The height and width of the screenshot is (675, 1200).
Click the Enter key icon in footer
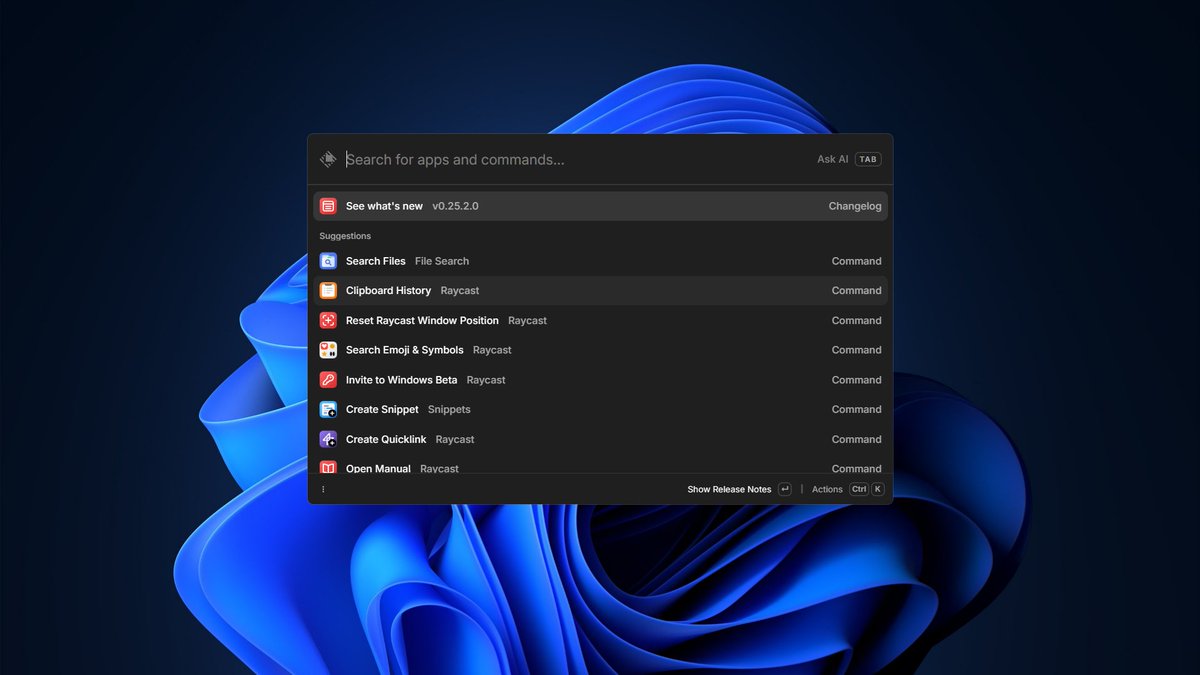click(x=785, y=489)
